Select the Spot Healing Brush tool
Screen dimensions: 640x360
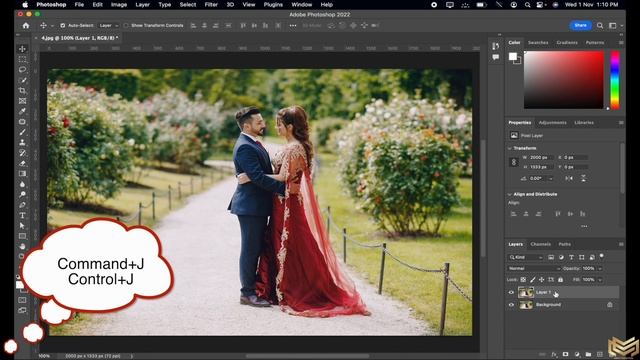coord(22,122)
